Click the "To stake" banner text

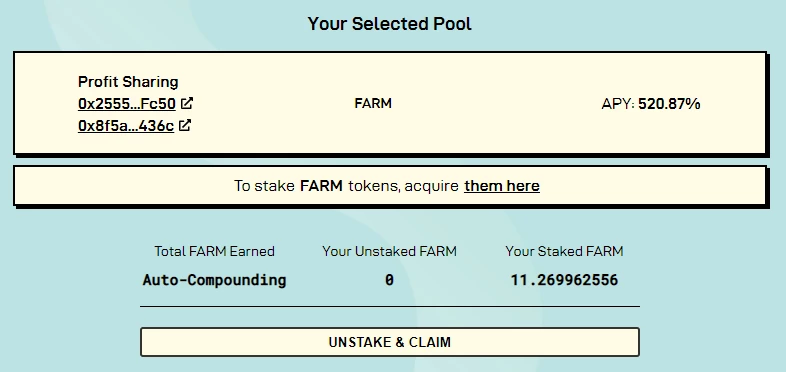coord(264,186)
